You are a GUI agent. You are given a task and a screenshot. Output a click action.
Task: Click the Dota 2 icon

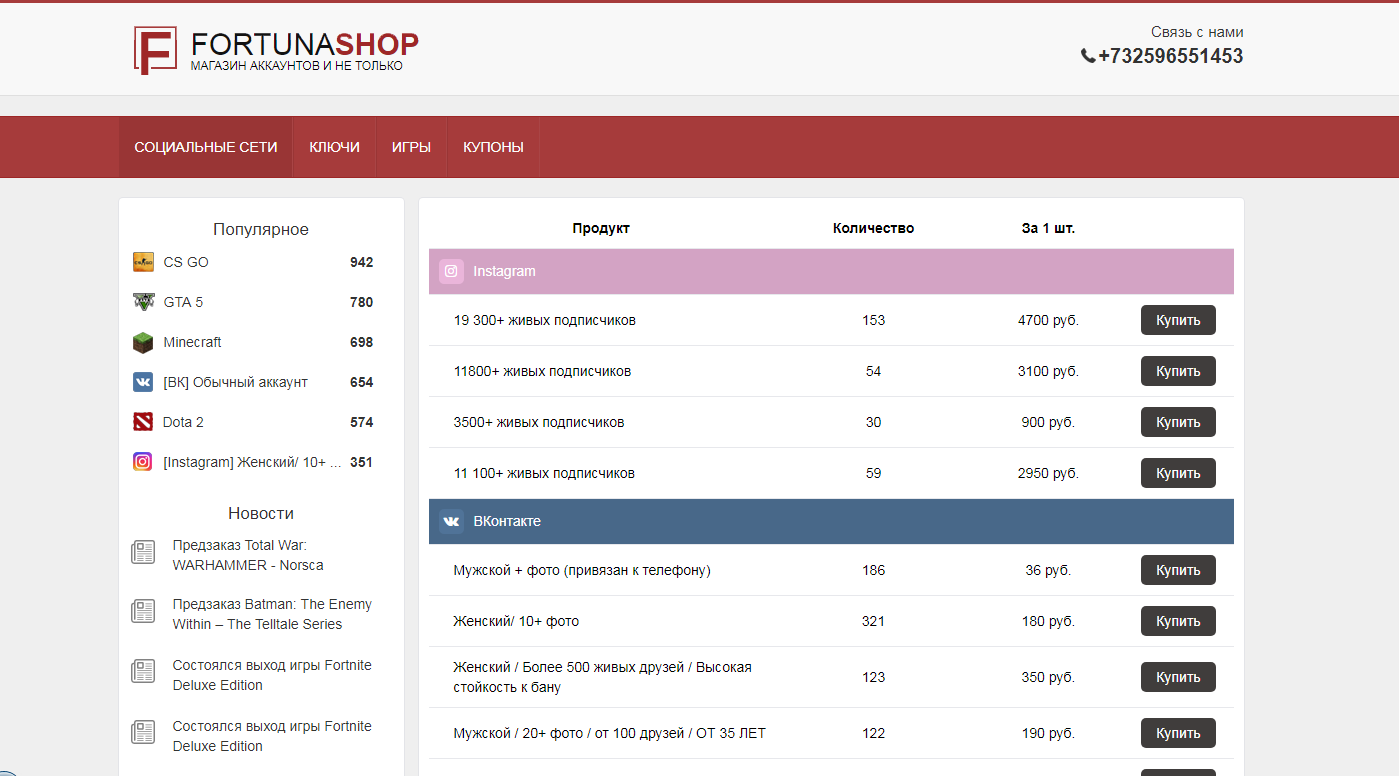coord(143,422)
